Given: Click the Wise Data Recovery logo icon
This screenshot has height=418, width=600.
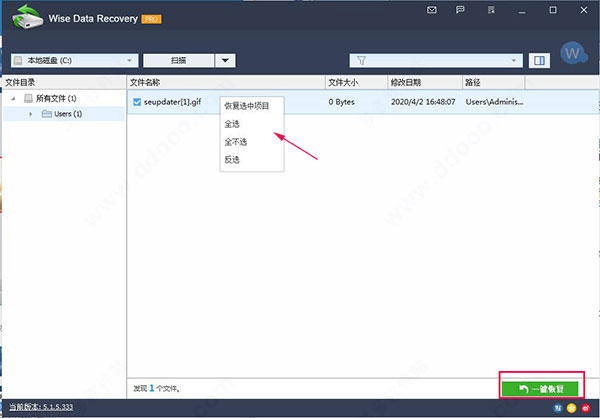Looking at the screenshot, I should click(x=27, y=18).
